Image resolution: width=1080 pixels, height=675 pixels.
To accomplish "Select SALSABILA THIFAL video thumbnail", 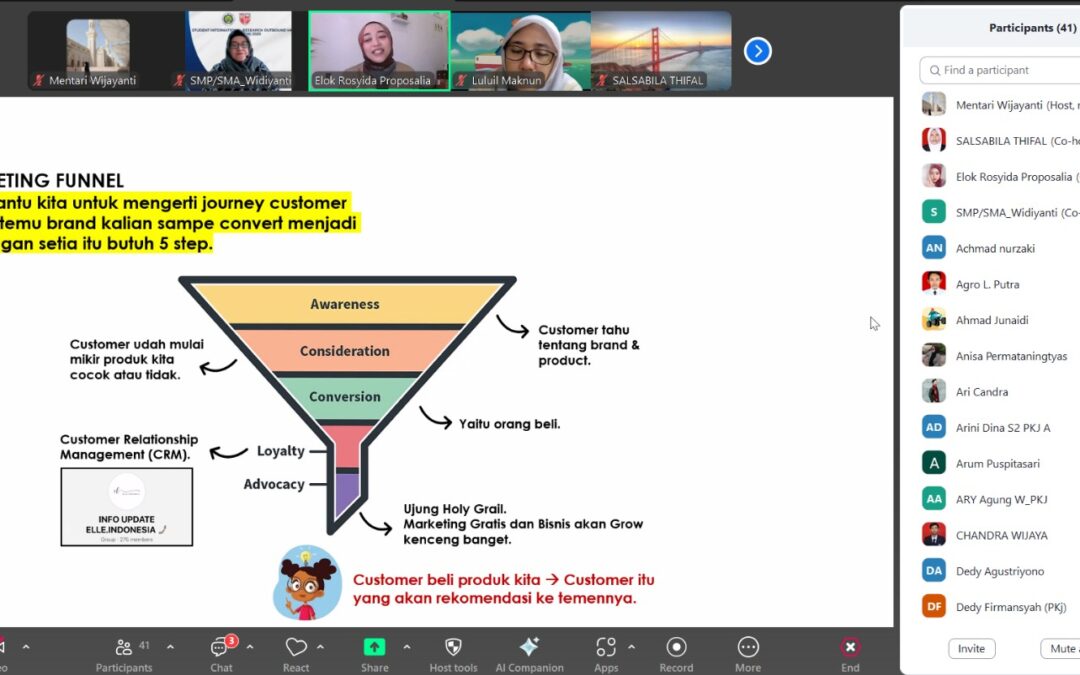I will pos(661,51).
